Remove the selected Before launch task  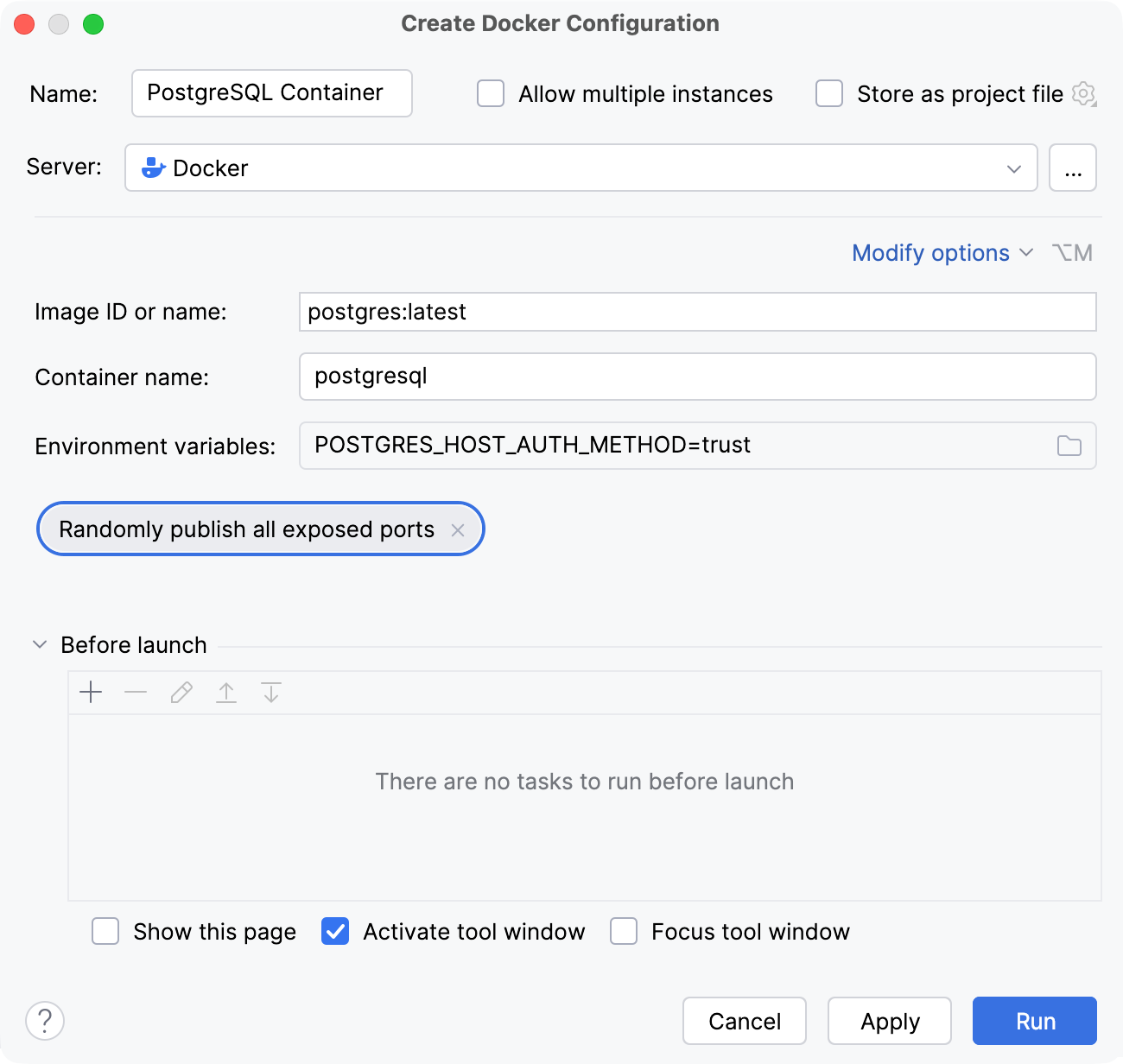click(x=136, y=692)
